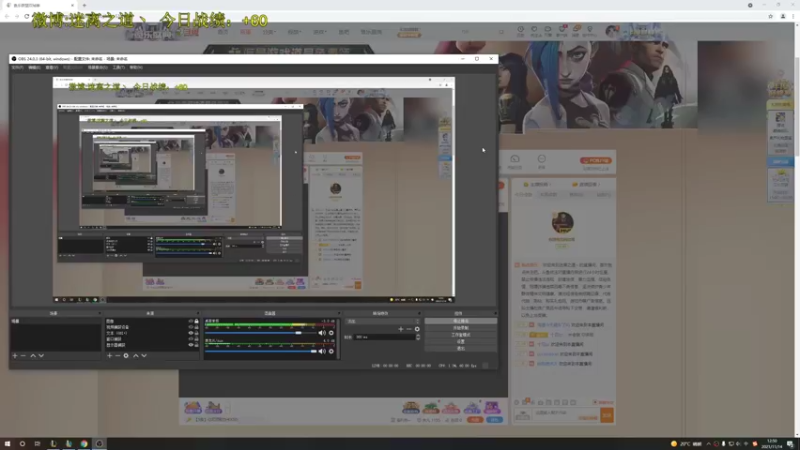Send chat message with orange send button

(x=607, y=416)
